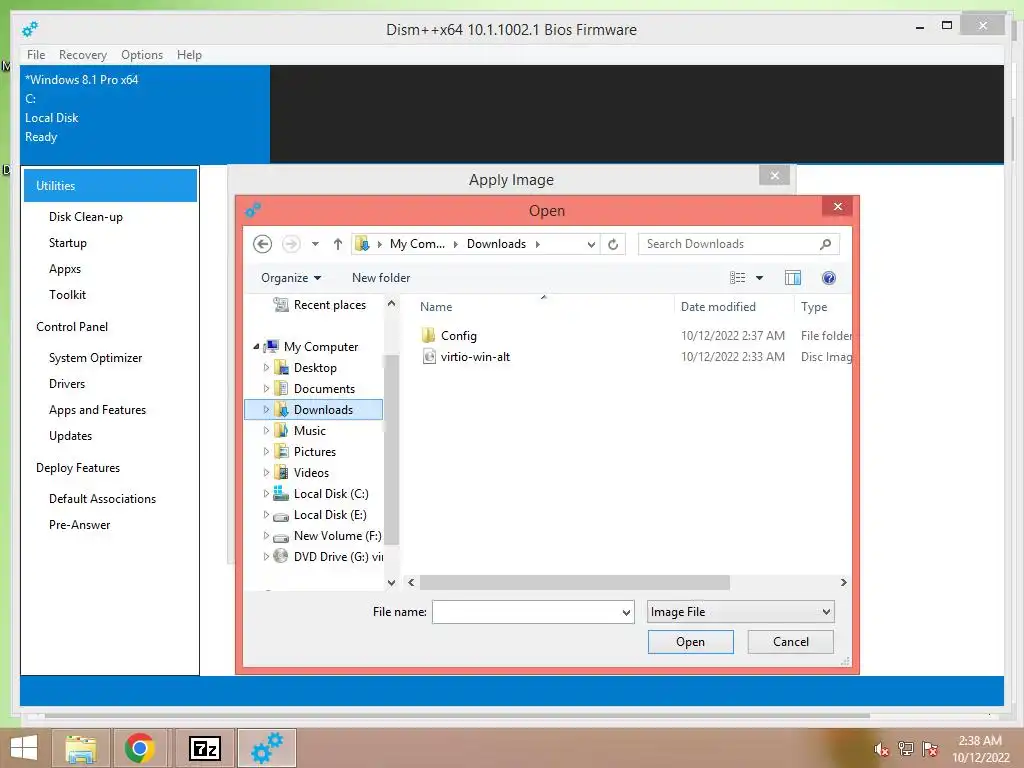This screenshot has width=1024, height=768.
Task: Click the File name input field
Action: [x=526, y=612]
